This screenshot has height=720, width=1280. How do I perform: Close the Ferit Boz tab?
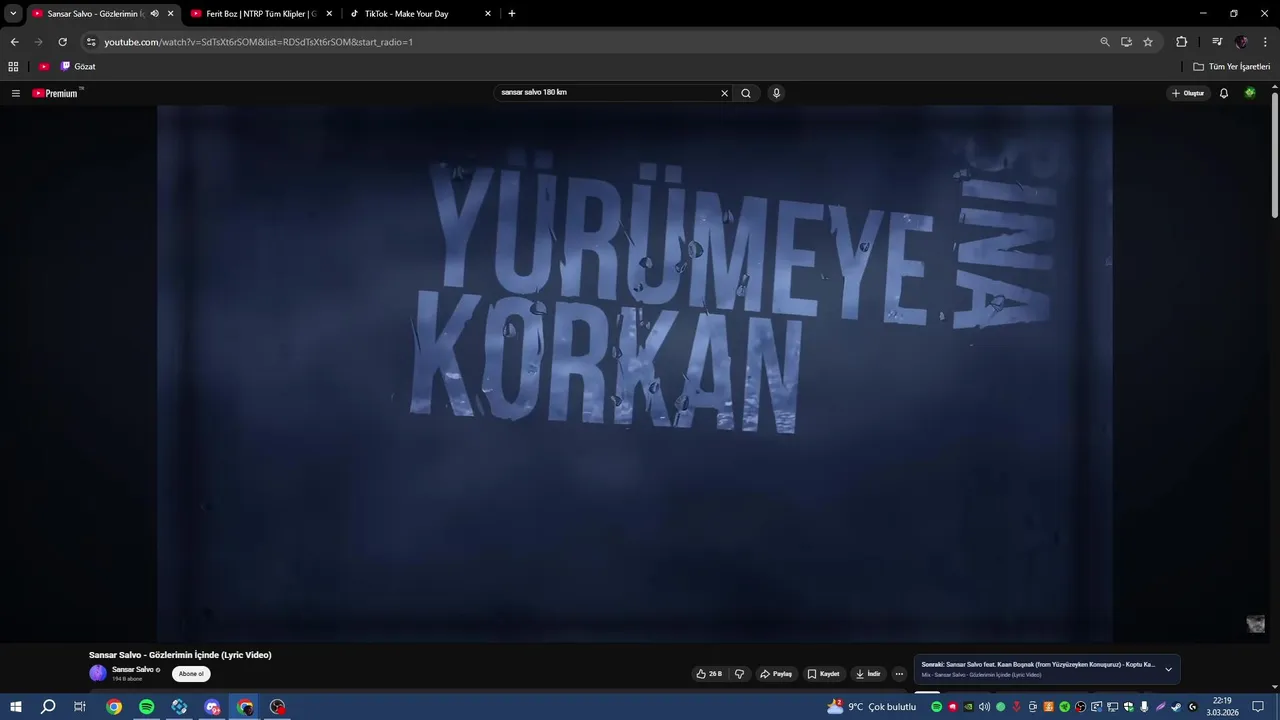coord(329,14)
